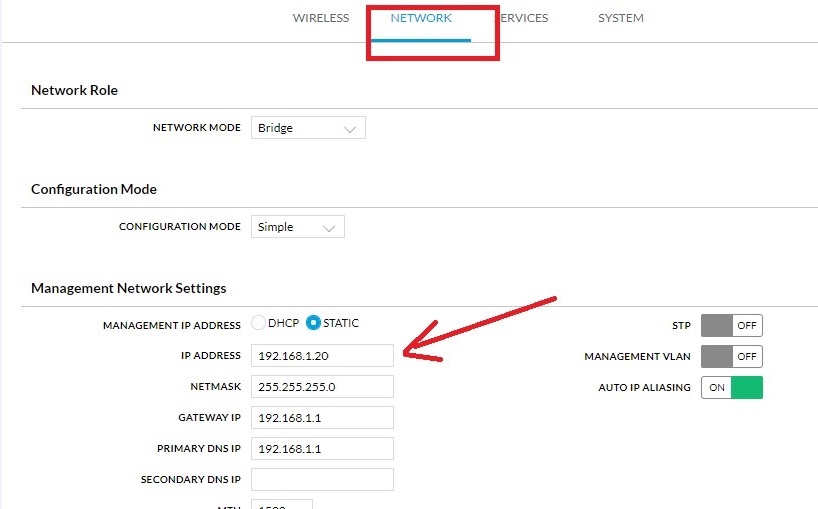Enable the Management VLAN switch
Screen dimensions: 818x509
[731, 356]
